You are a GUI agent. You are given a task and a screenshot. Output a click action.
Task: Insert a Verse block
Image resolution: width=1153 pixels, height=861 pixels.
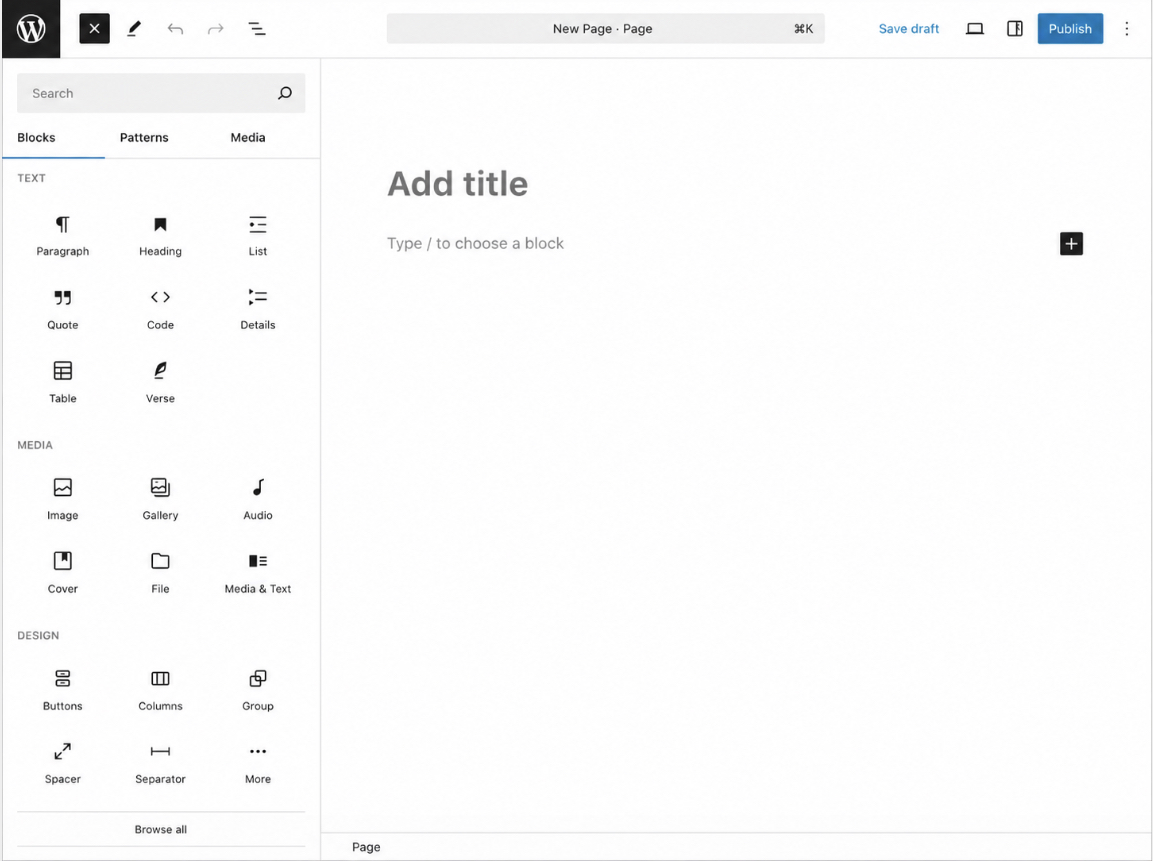160,383
